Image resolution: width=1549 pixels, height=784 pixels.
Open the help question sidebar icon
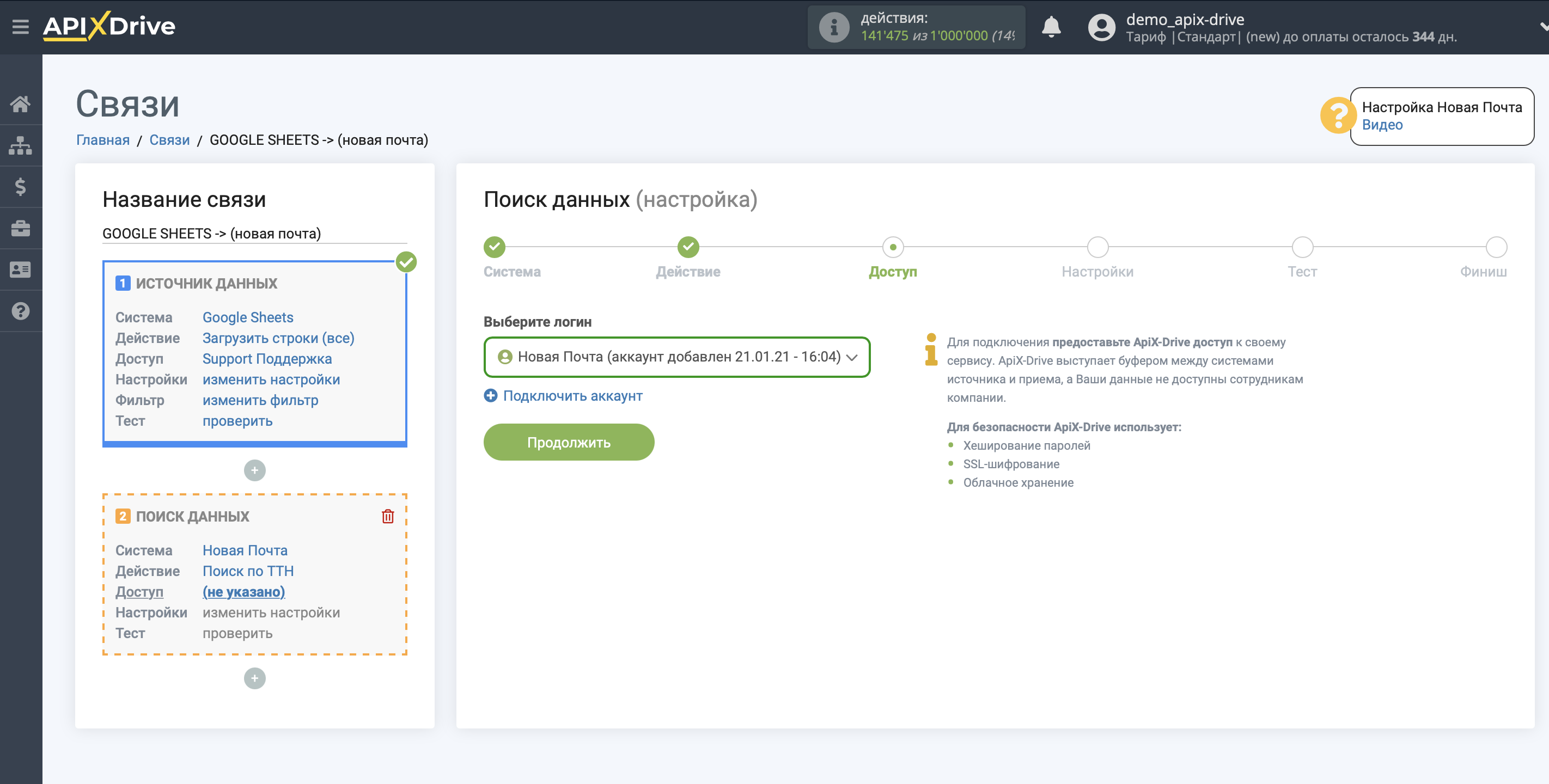[21, 311]
